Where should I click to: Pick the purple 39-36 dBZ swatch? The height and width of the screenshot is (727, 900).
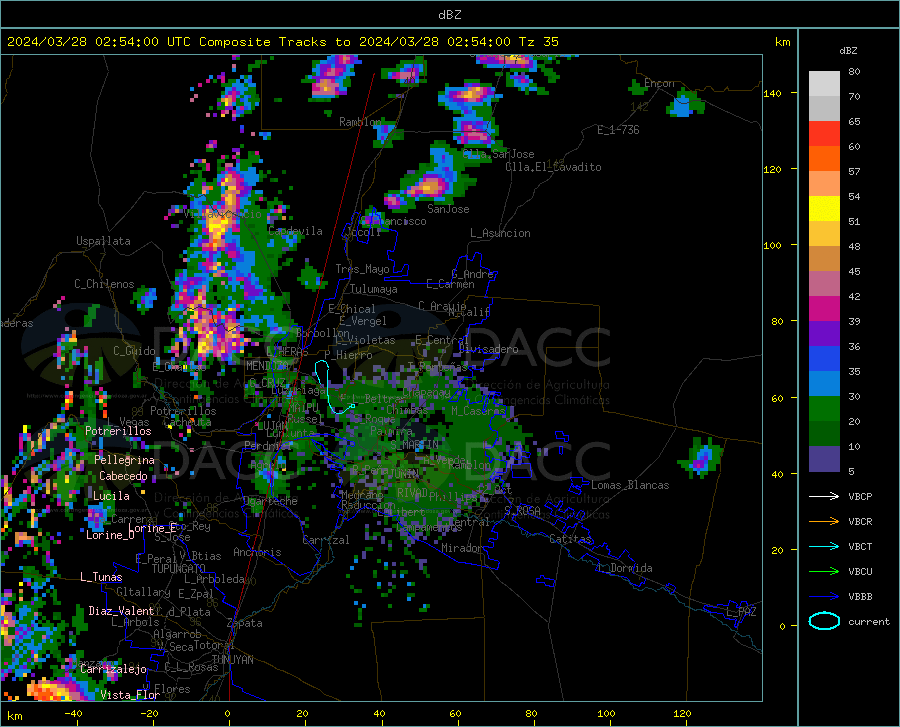click(x=824, y=334)
